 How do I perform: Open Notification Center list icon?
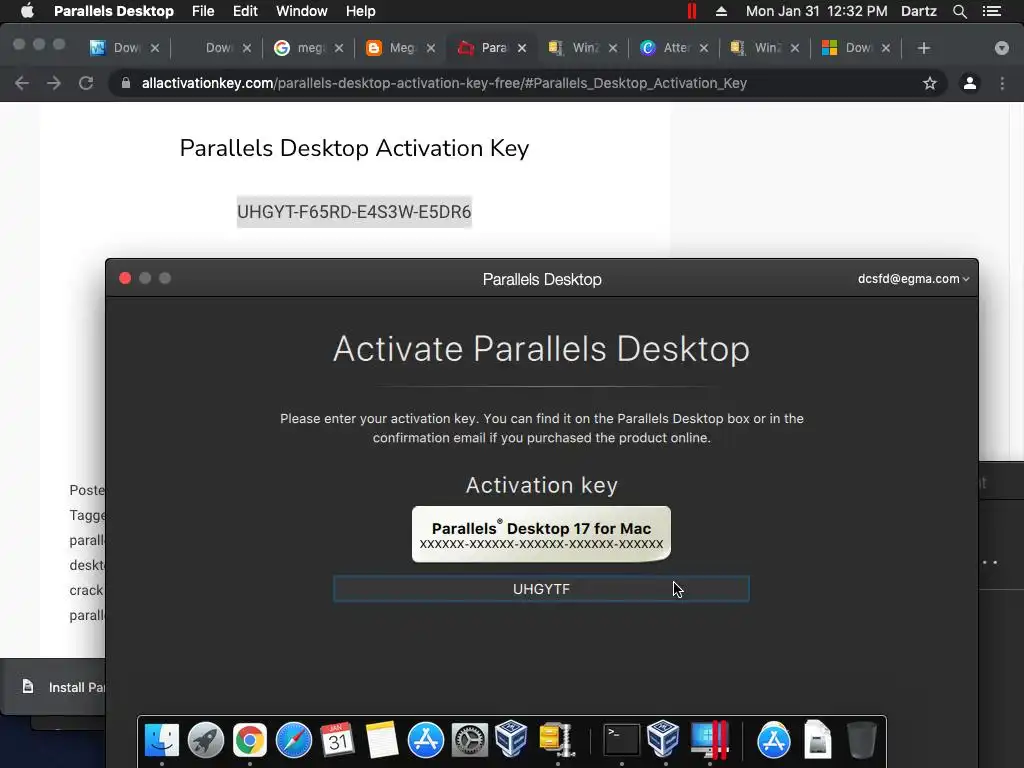point(991,11)
